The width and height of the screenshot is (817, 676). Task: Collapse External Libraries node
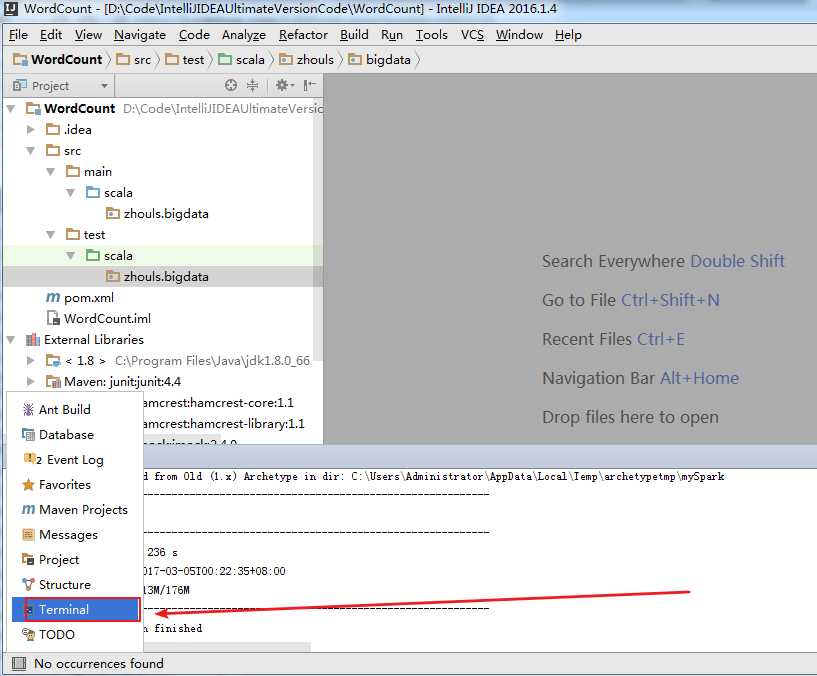10,340
